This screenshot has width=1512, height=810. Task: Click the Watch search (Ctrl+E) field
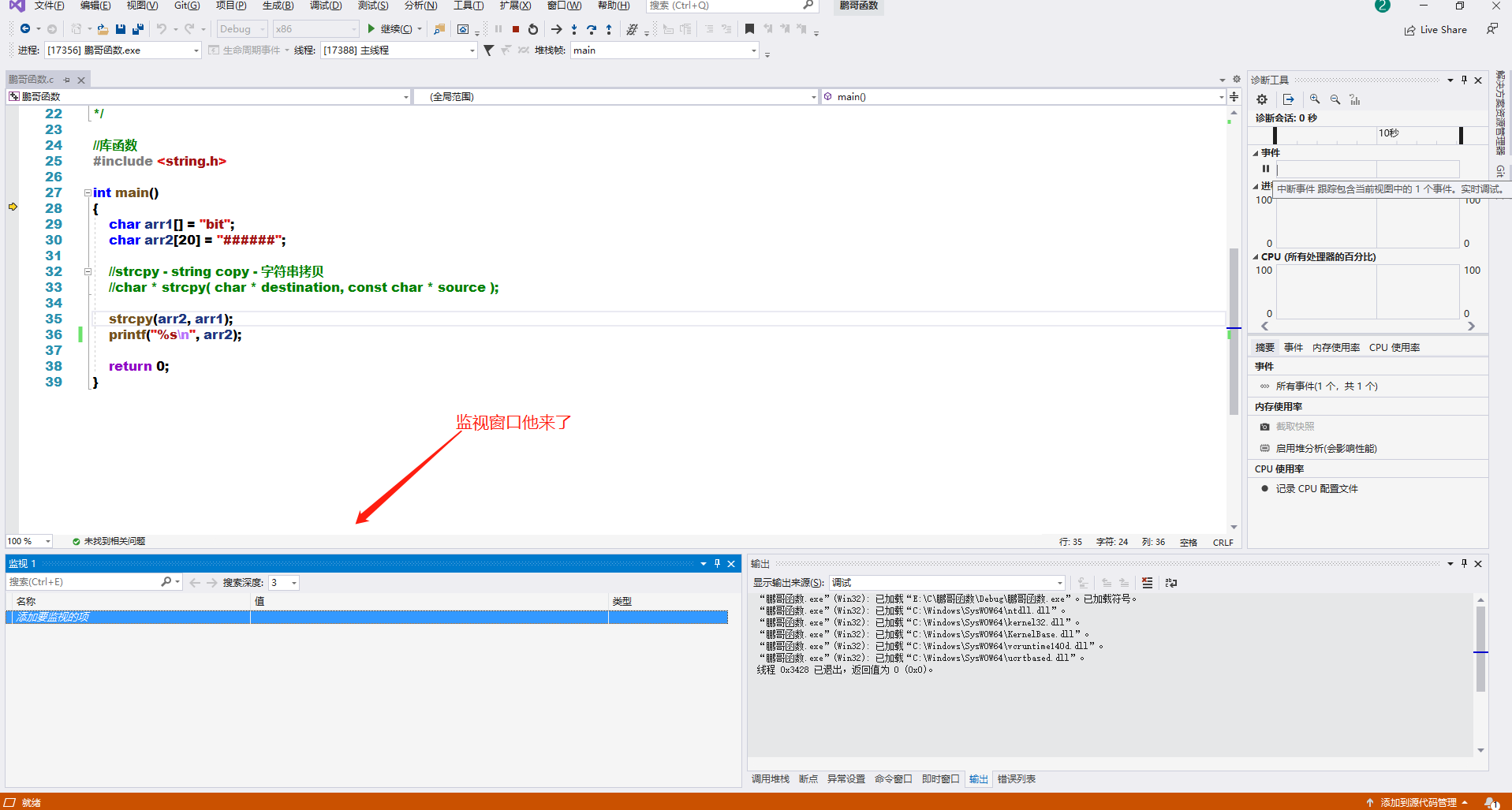click(x=83, y=582)
